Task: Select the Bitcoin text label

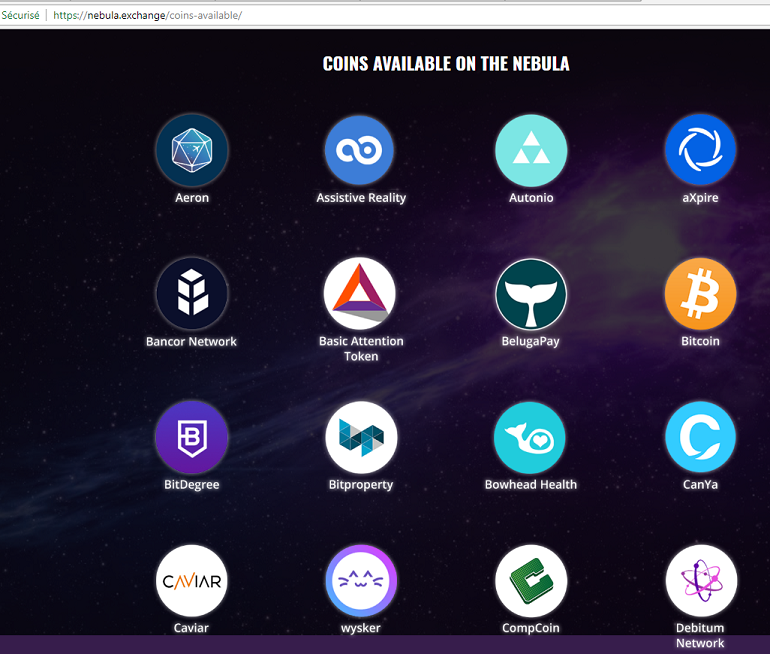Action: tap(700, 341)
